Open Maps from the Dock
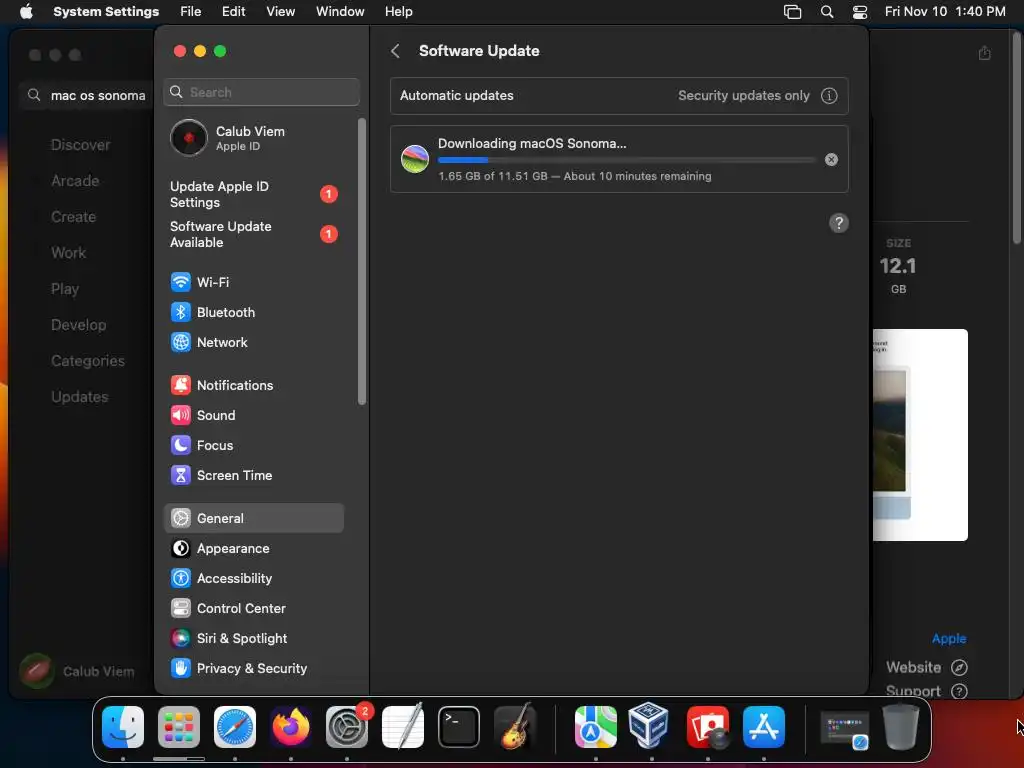1024x768 pixels. pyautogui.click(x=596, y=727)
